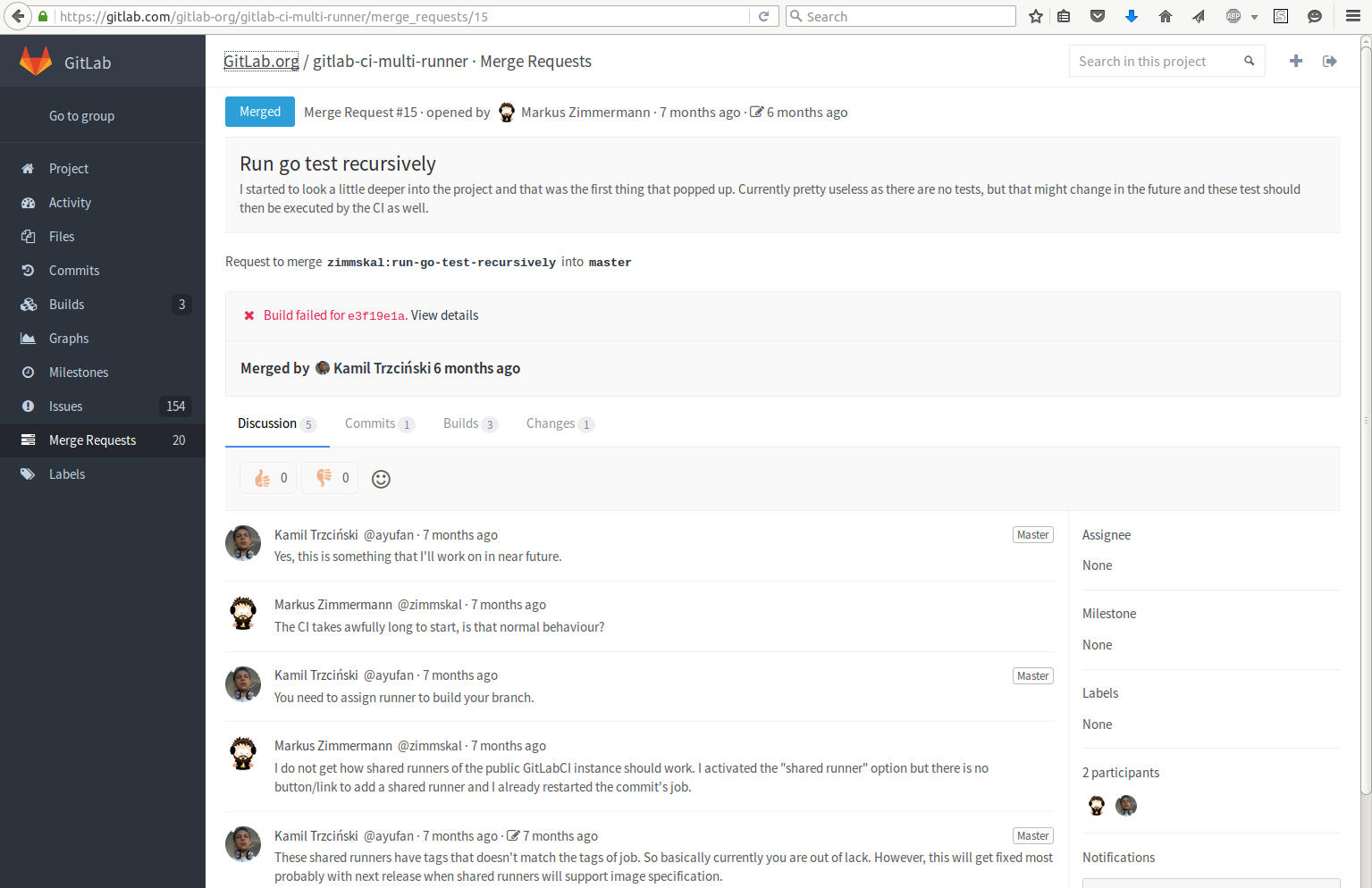This screenshot has height=888, width=1372.
Task: Open the Builds tab in merge request
Action: (469, 423)
